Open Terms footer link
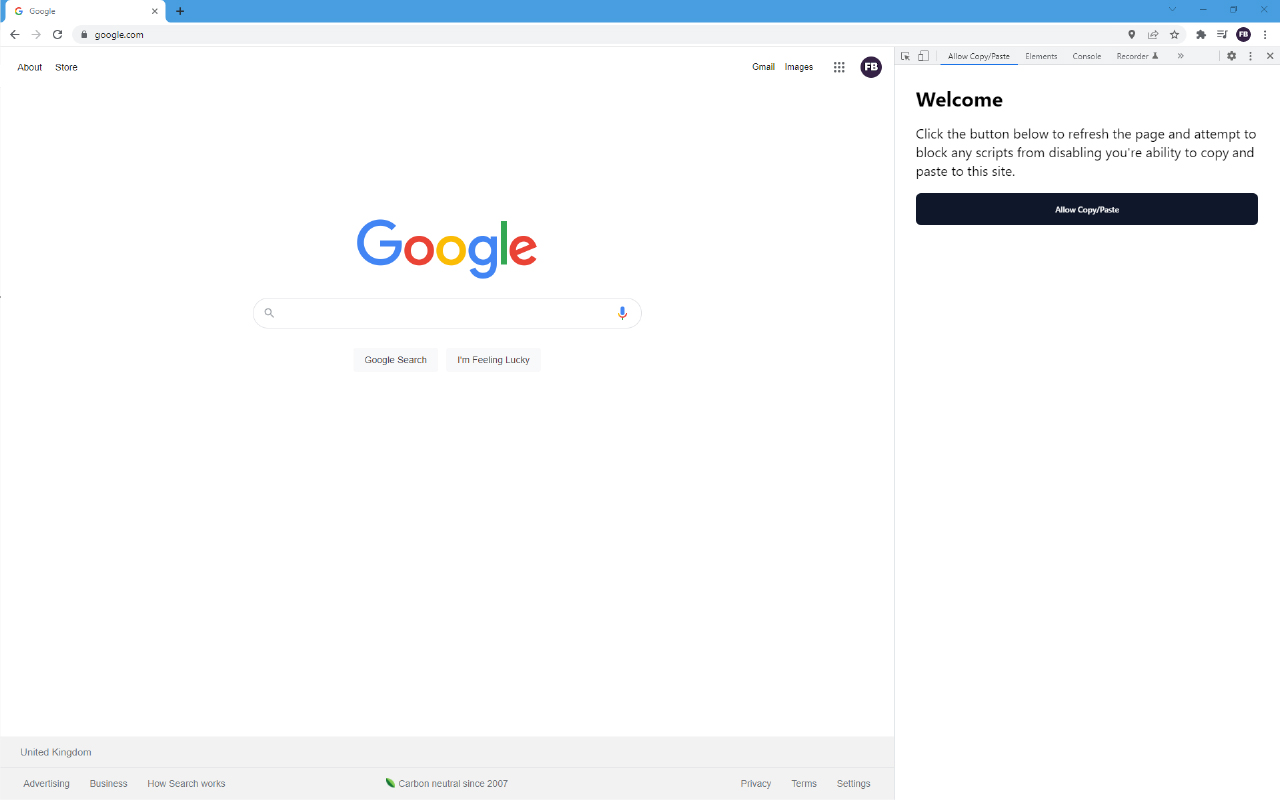Viewport: 1280px width, 800px height. tap(804, 784)
